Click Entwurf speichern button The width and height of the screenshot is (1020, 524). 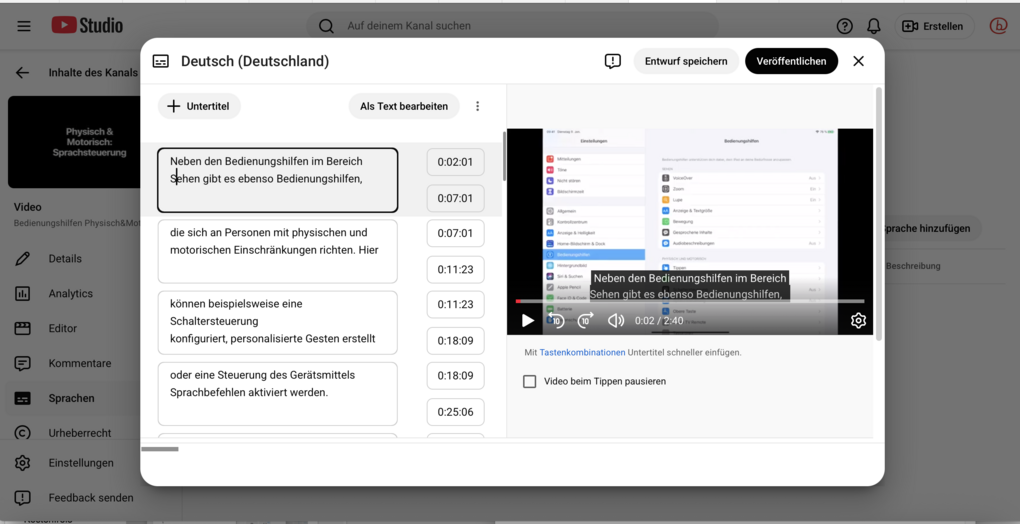686,61
